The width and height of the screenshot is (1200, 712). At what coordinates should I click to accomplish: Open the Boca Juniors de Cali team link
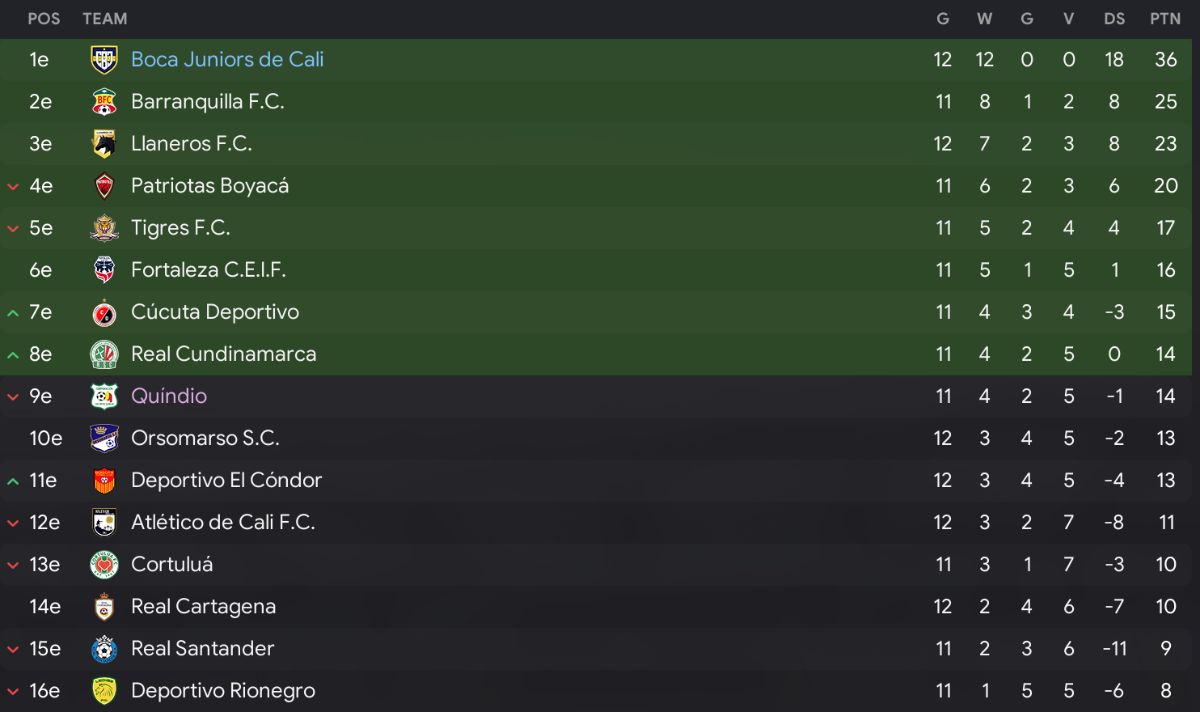[227, 60]
